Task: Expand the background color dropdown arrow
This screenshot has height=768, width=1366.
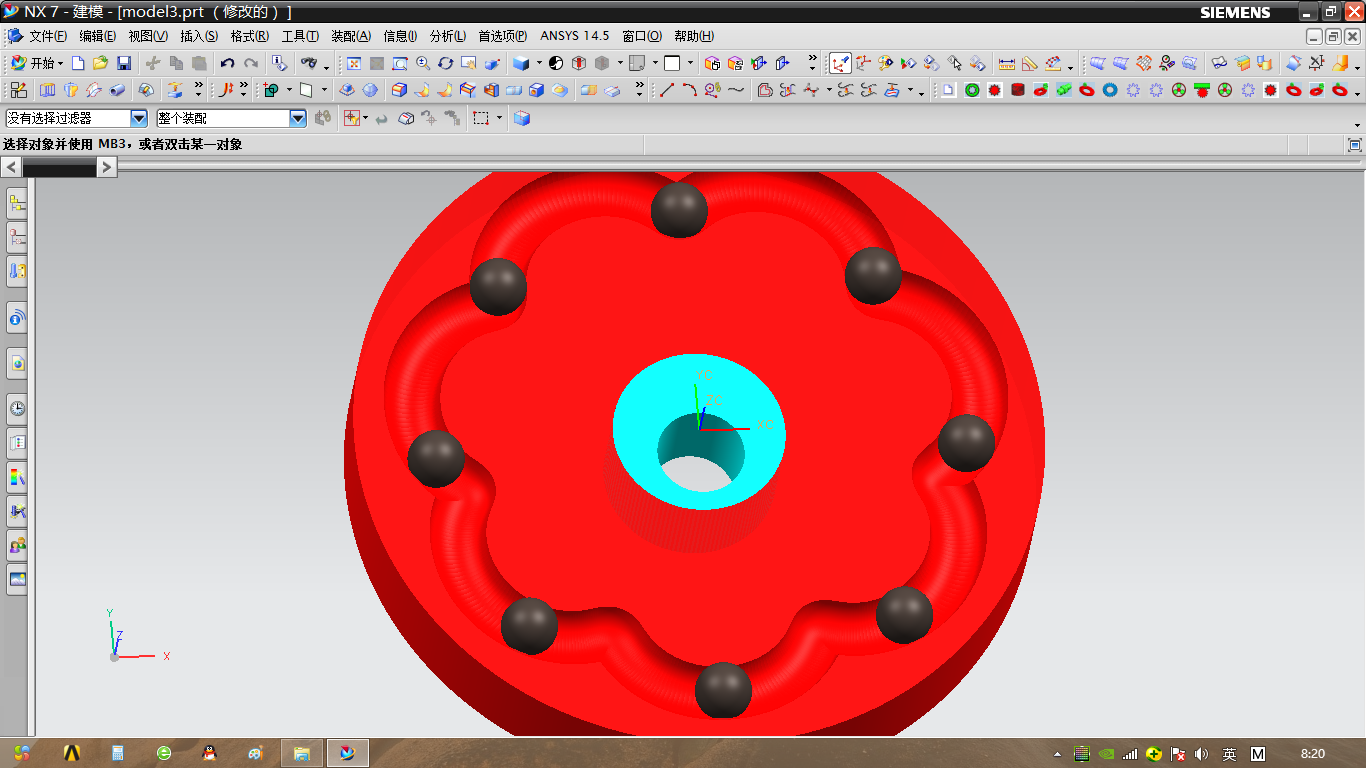Action: click(689, 63)
